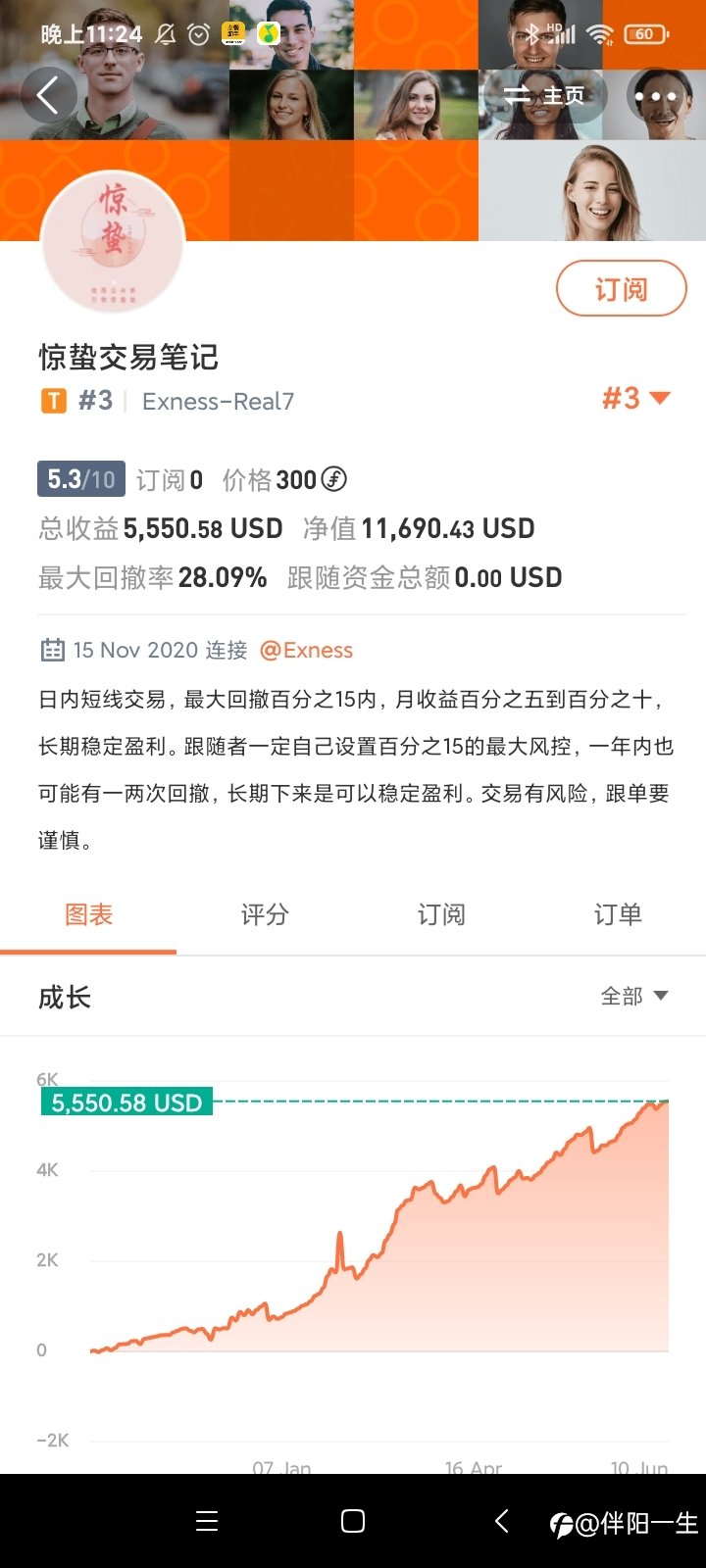The height and width of the screenshot is (1568, 706).
Task: Tap the orange T badge icon
Action: [x=53, y=401]
